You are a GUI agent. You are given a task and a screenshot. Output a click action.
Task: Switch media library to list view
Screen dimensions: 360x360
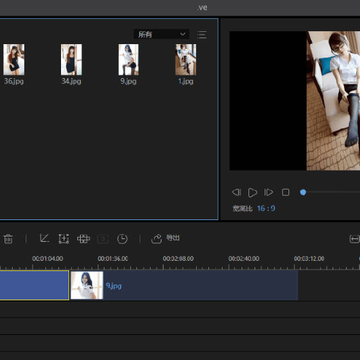point(202,34)
